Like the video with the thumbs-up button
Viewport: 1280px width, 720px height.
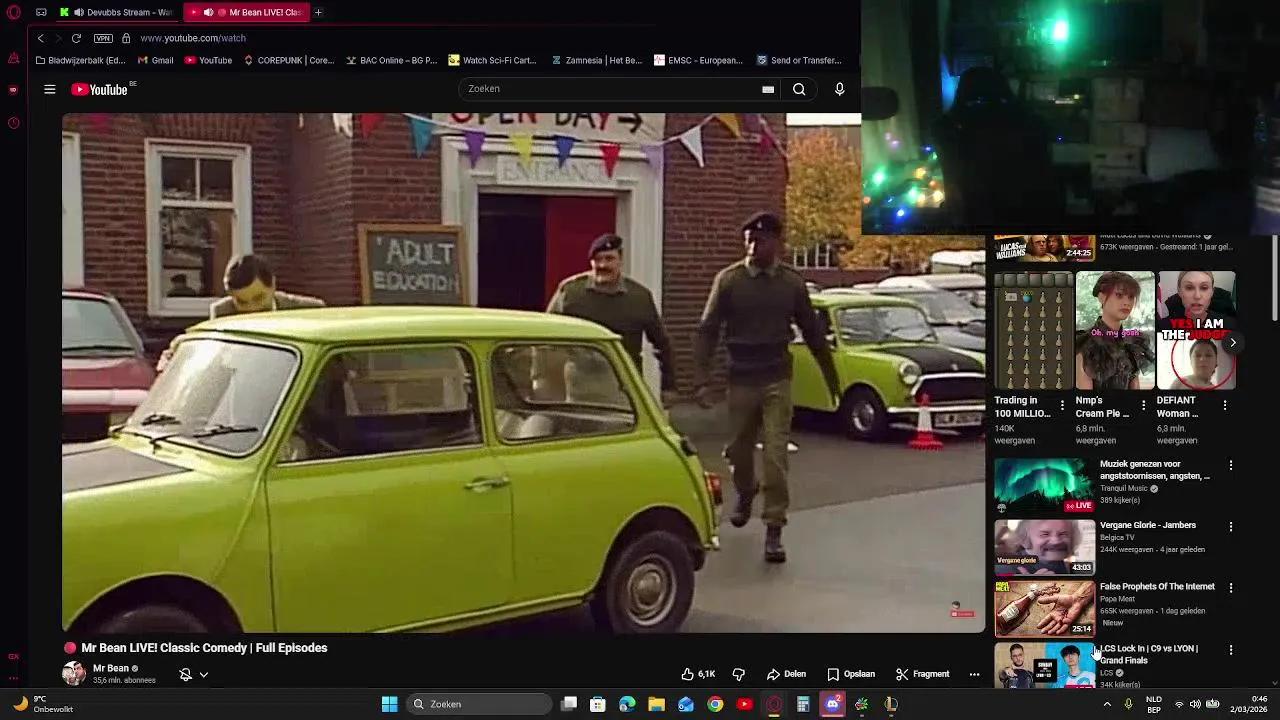[x=698, y=674]
